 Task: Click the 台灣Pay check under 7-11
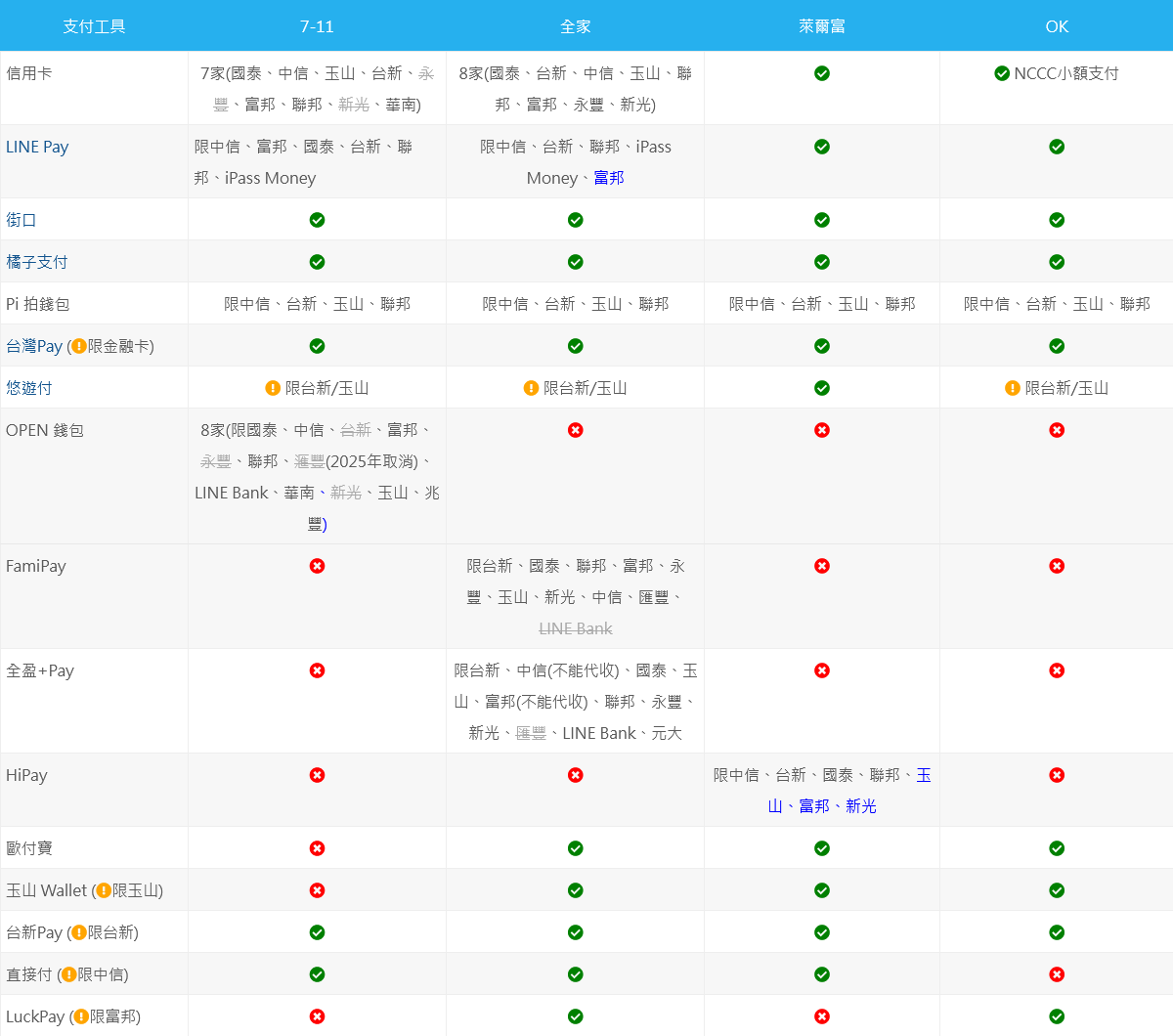click(x=317, y=346)
